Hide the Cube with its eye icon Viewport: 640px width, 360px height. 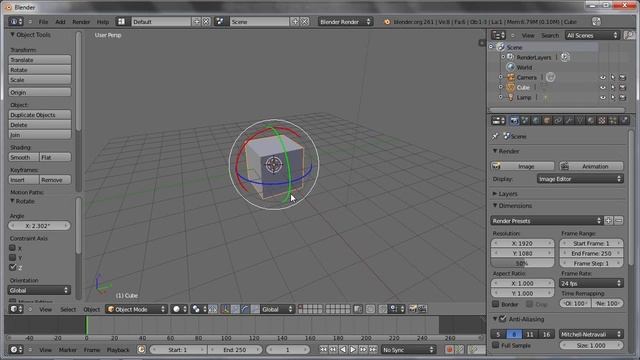point(603,87)
